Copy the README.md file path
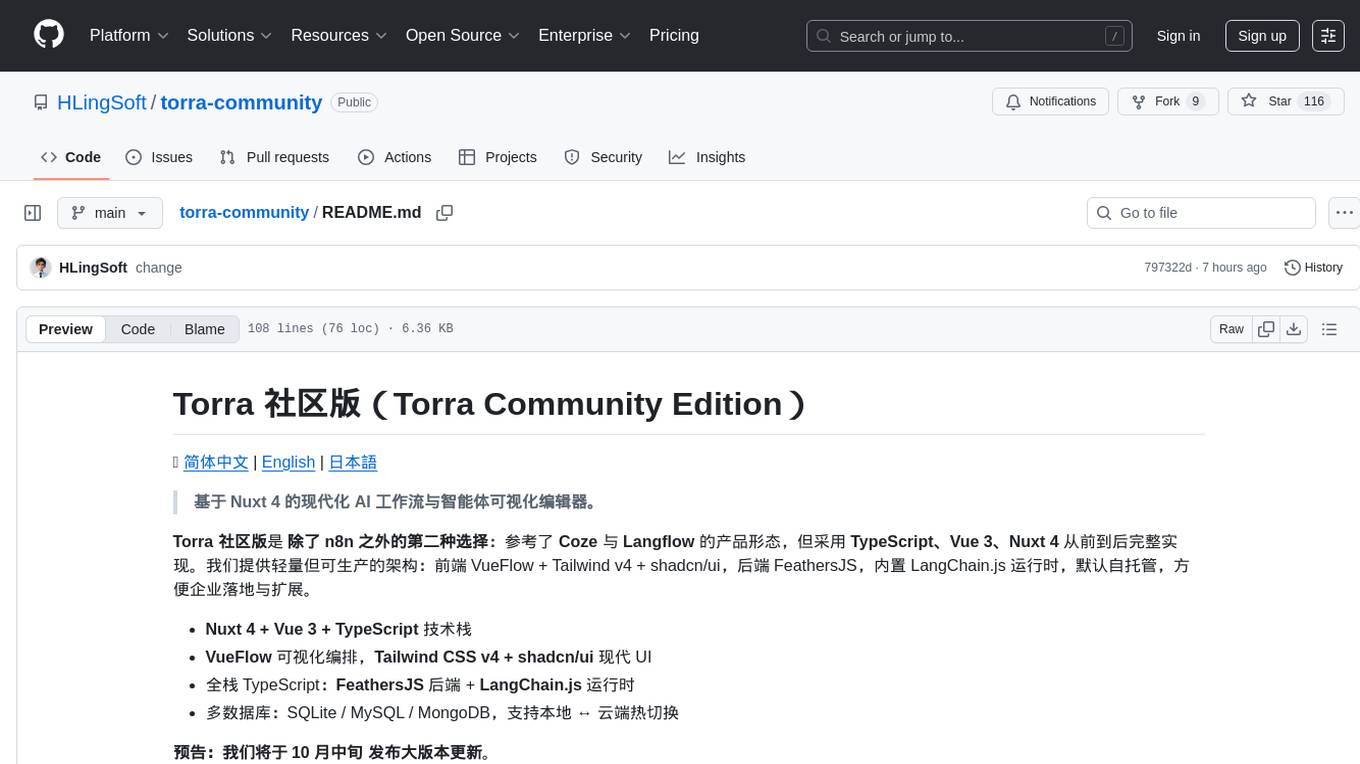This screenshot has width=1360, height=764. point(445,213)
